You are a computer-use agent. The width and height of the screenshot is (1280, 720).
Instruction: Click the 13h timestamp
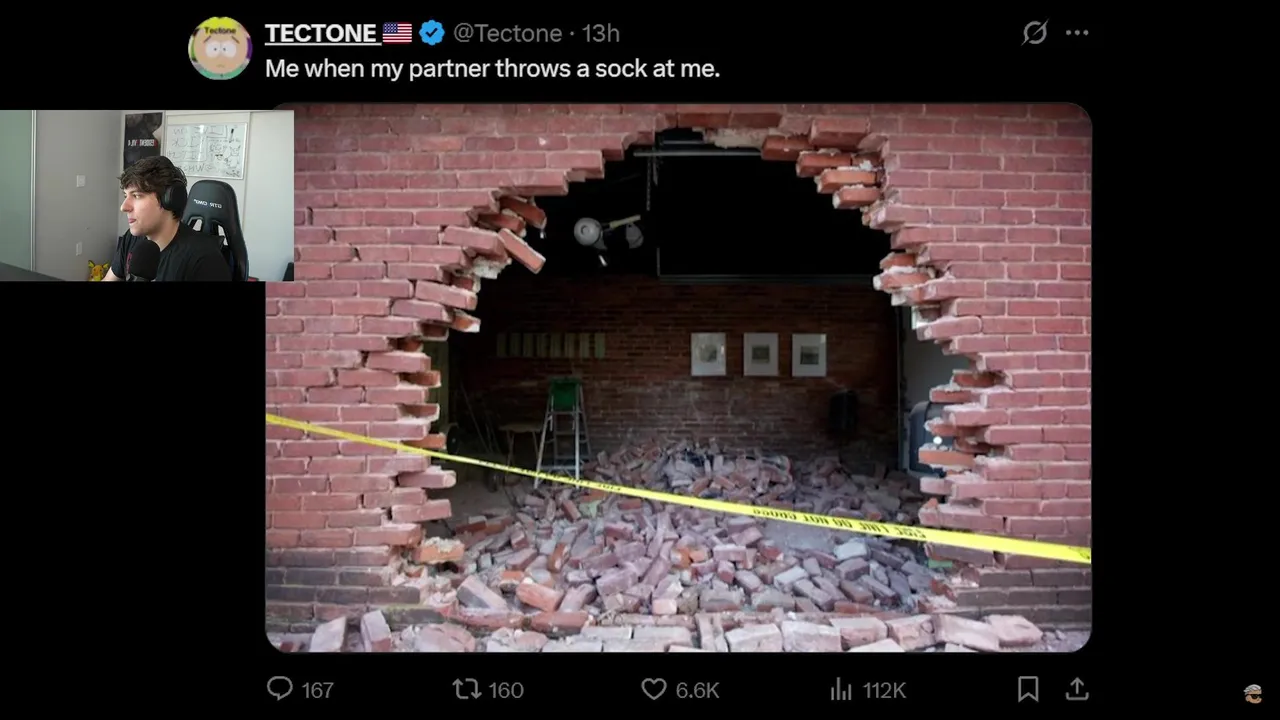point(601,33)
